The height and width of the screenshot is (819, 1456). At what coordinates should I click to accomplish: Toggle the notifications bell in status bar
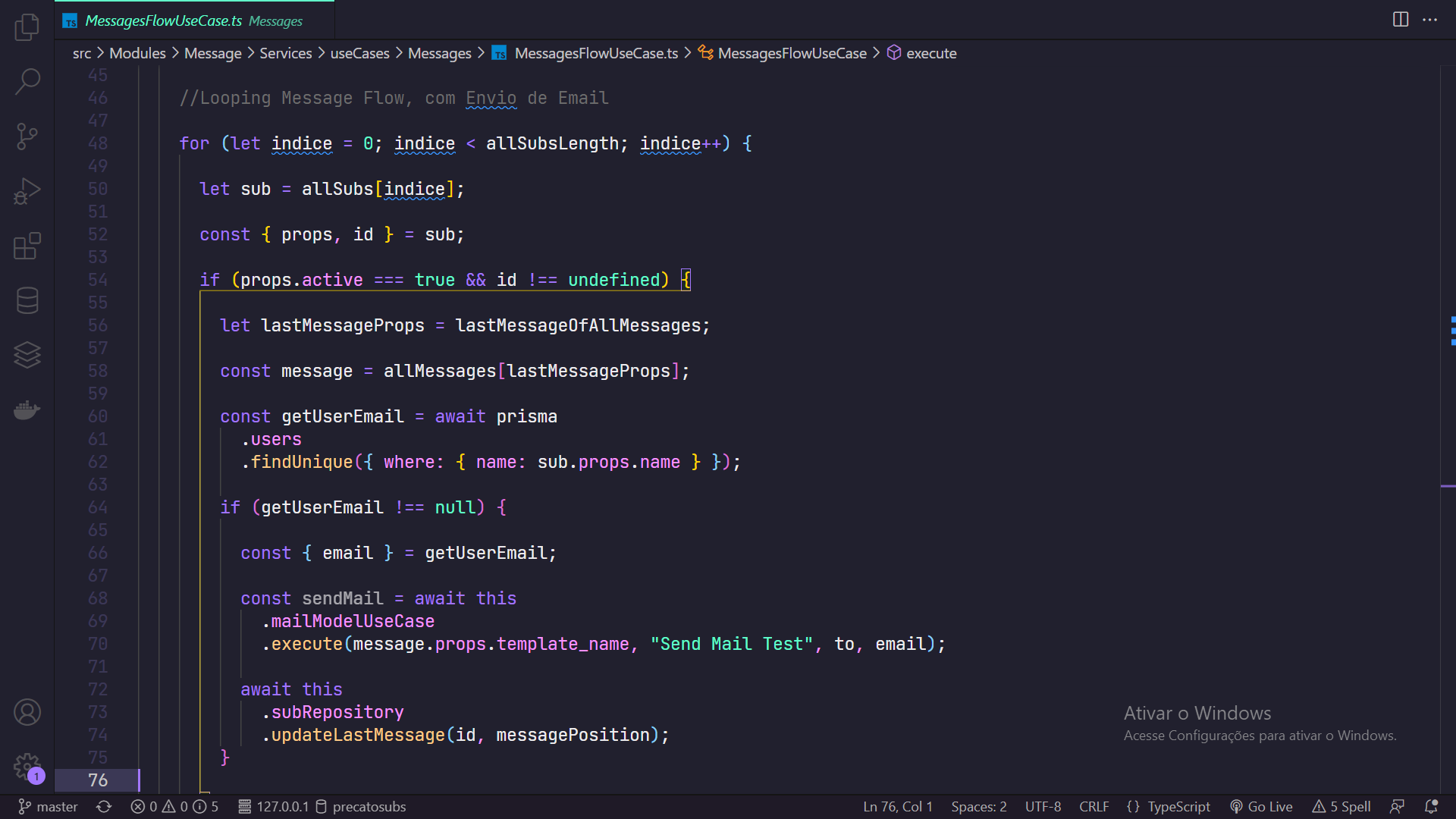[1431, 807]
